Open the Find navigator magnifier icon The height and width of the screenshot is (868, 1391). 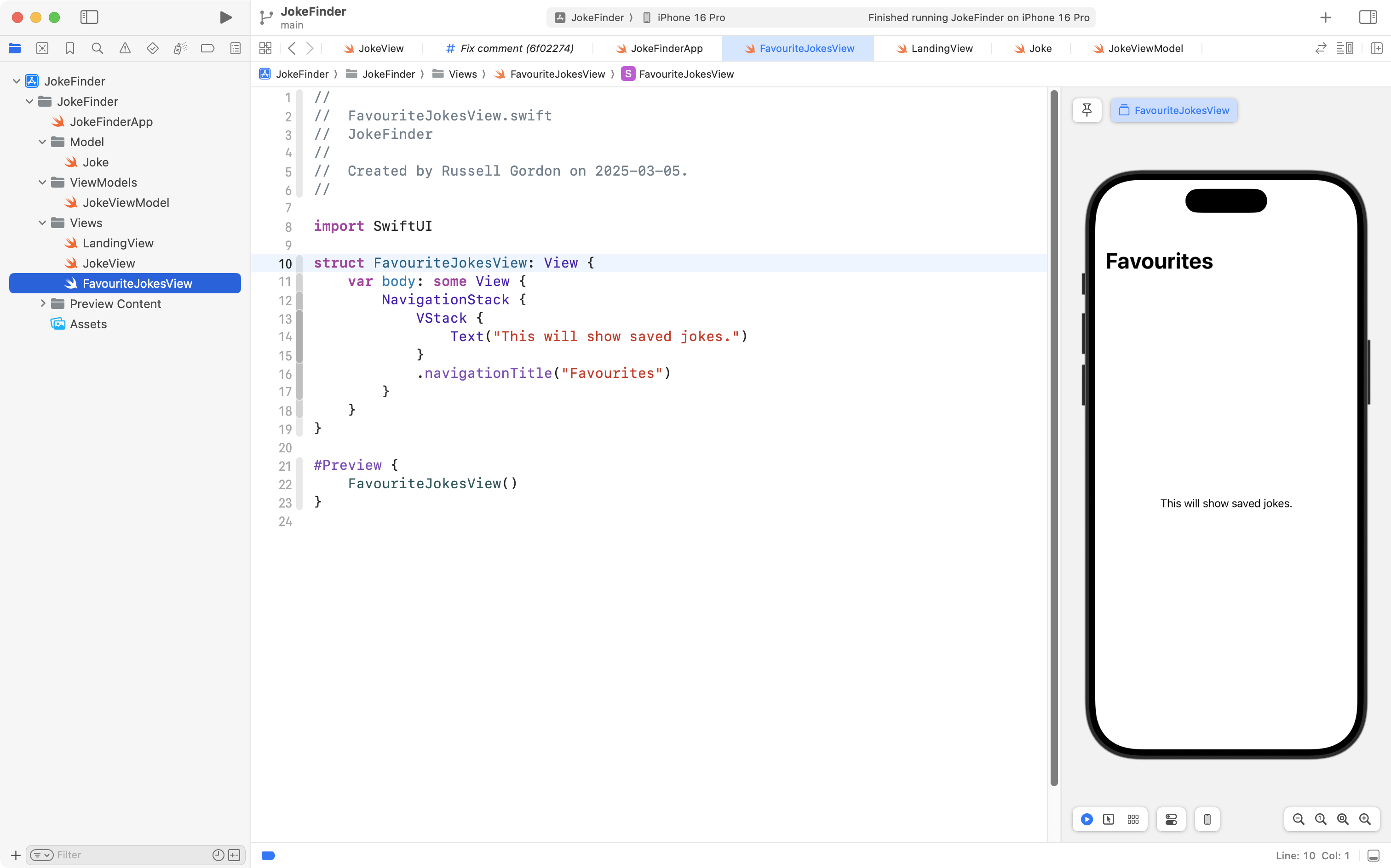[97, 48]
